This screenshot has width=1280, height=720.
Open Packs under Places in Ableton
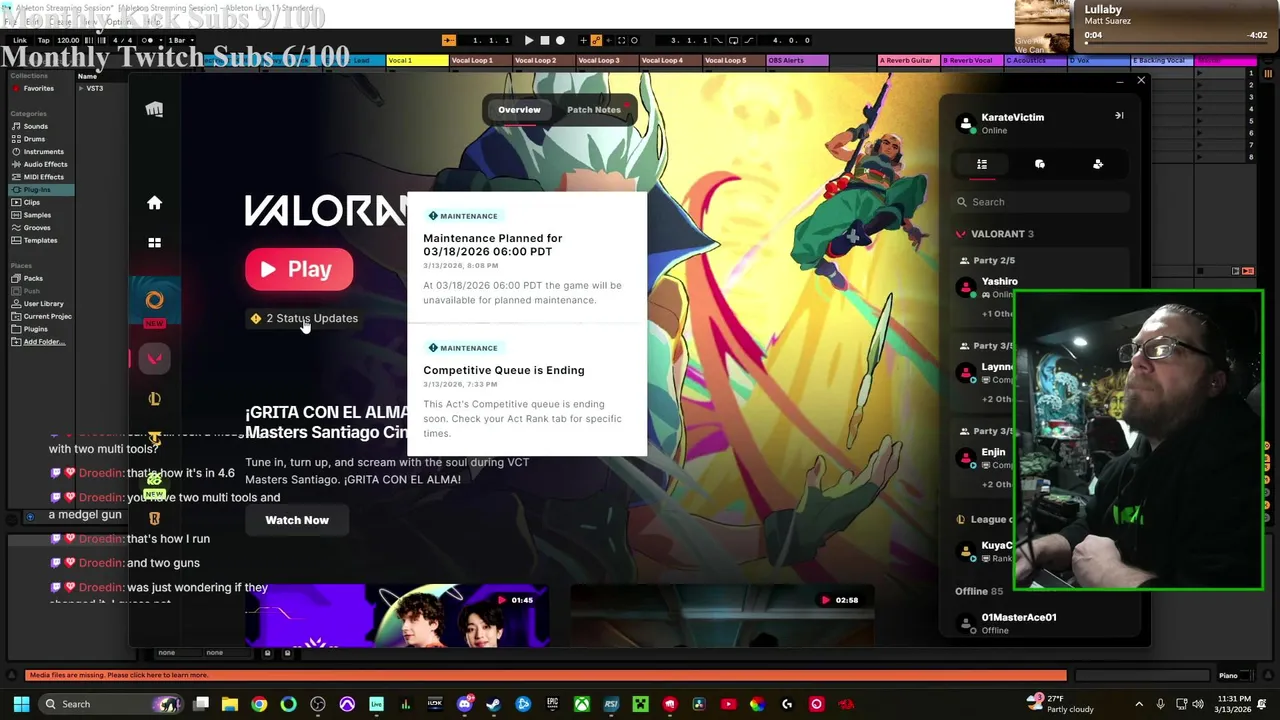coord(33,278)
